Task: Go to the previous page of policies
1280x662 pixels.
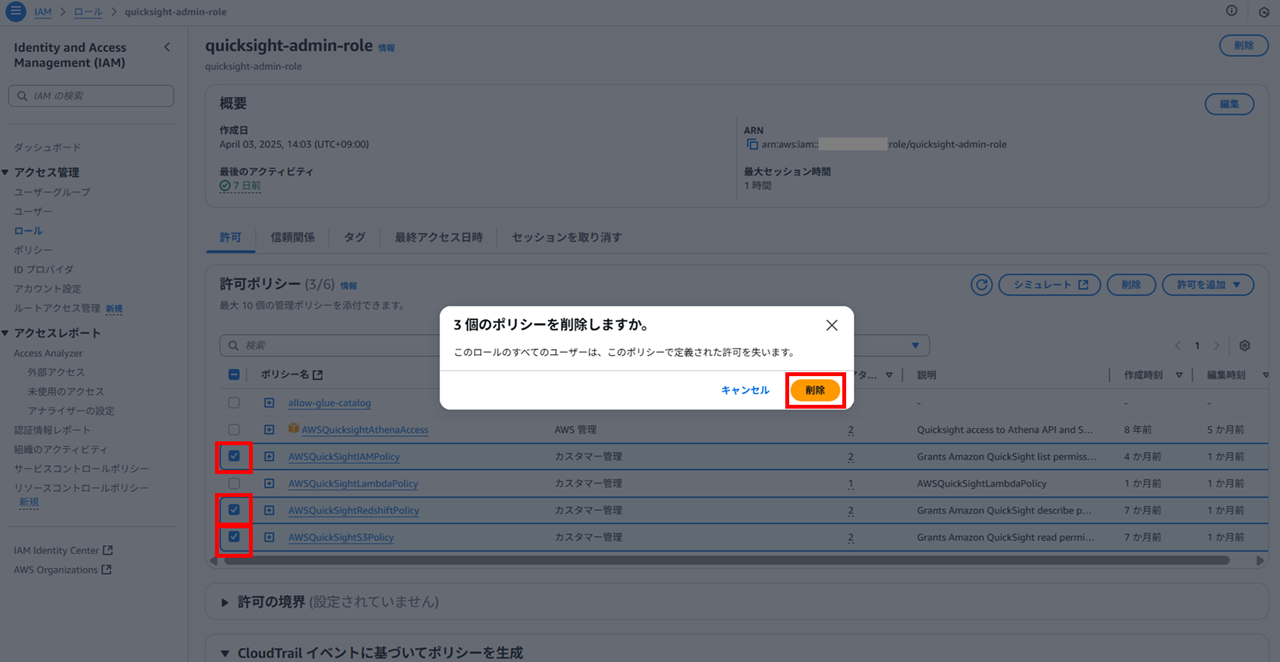Action: coord(1178,345)
